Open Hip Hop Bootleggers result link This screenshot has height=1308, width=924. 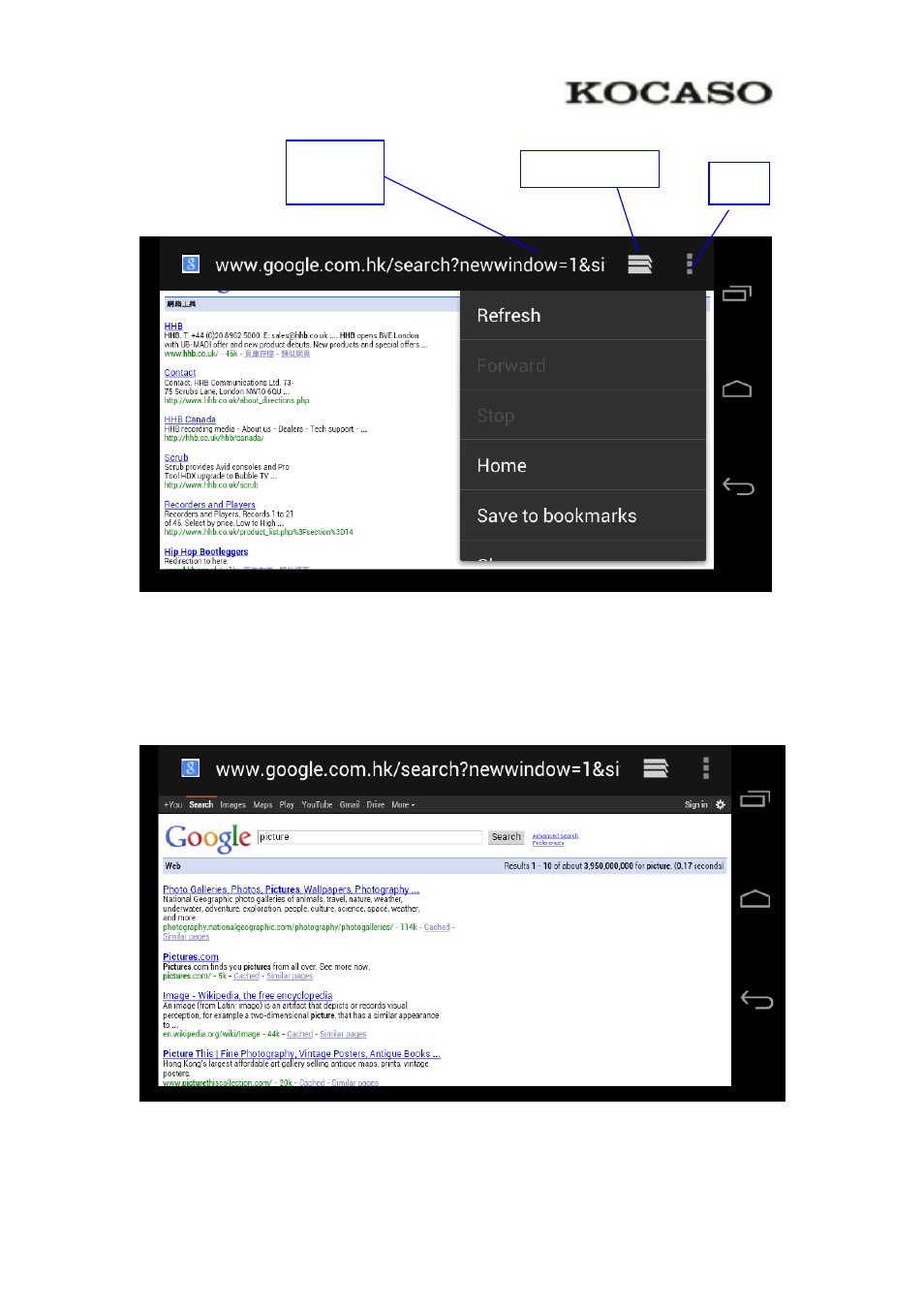tap(206, 552)
